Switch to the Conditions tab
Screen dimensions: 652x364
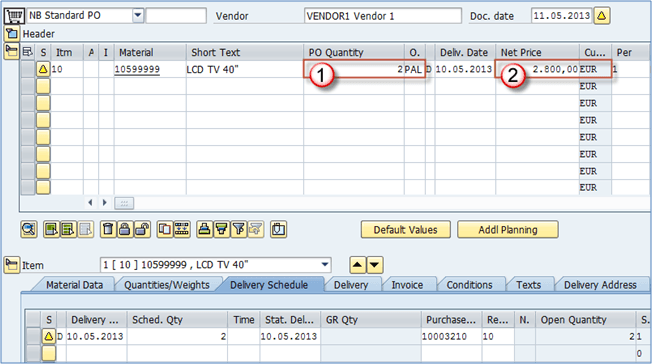[469, 285]
